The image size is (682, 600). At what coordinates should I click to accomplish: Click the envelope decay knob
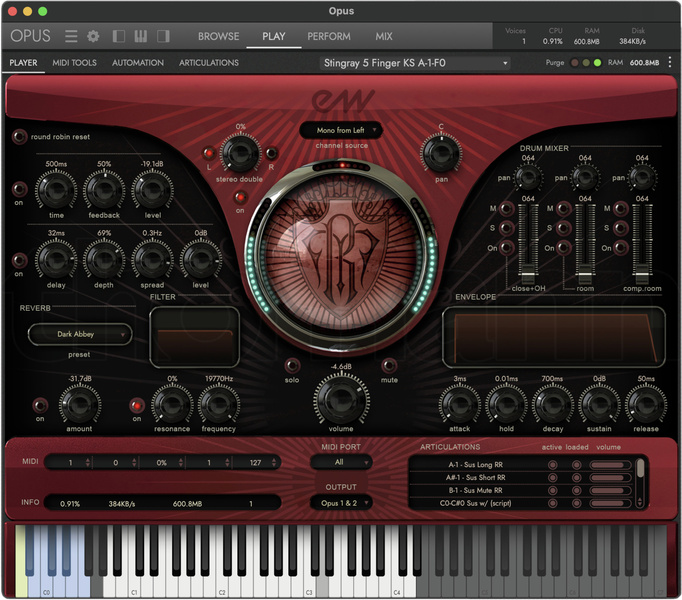[x=553, y=405]
